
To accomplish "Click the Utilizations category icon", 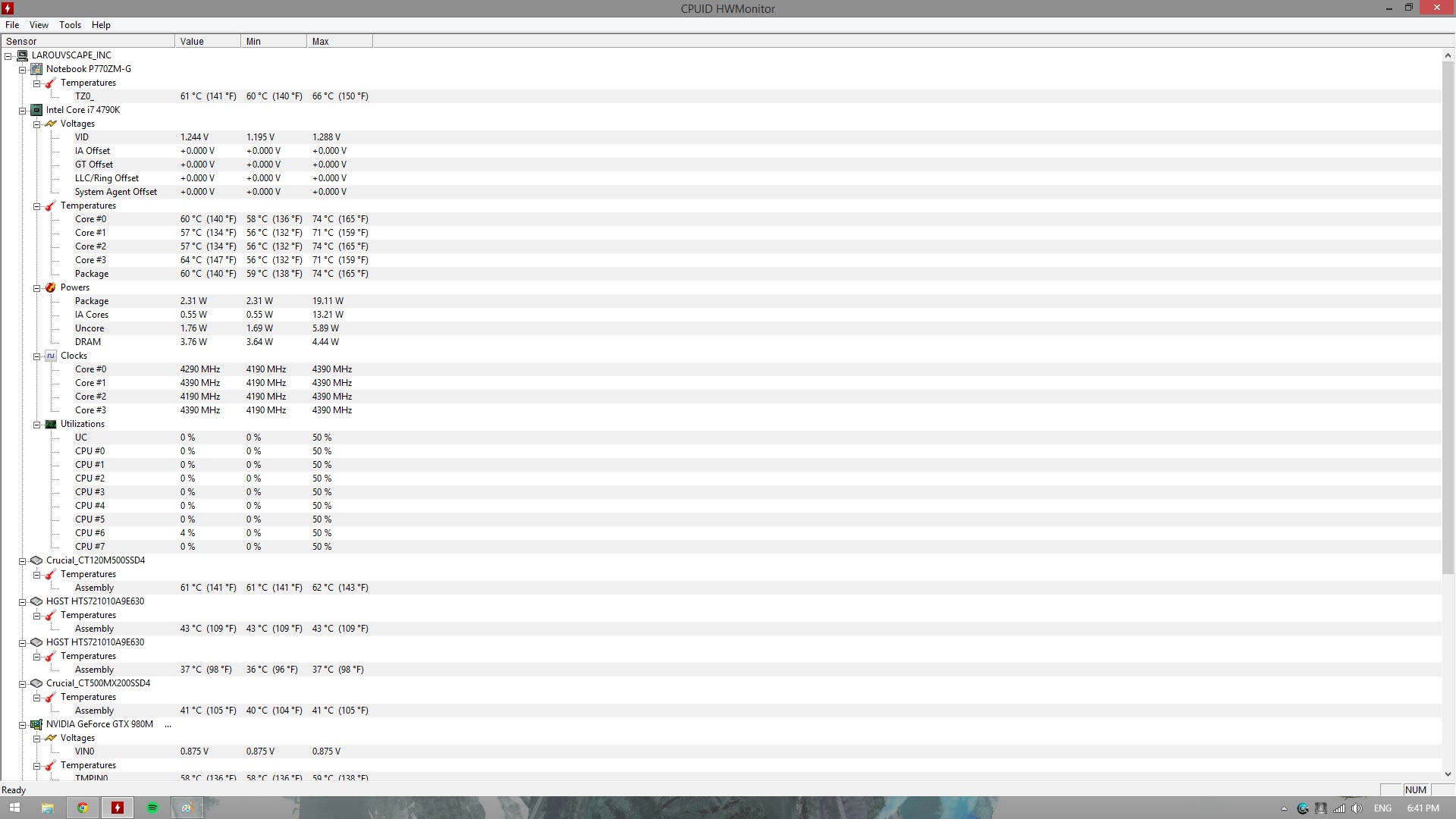I will point(51,424).
